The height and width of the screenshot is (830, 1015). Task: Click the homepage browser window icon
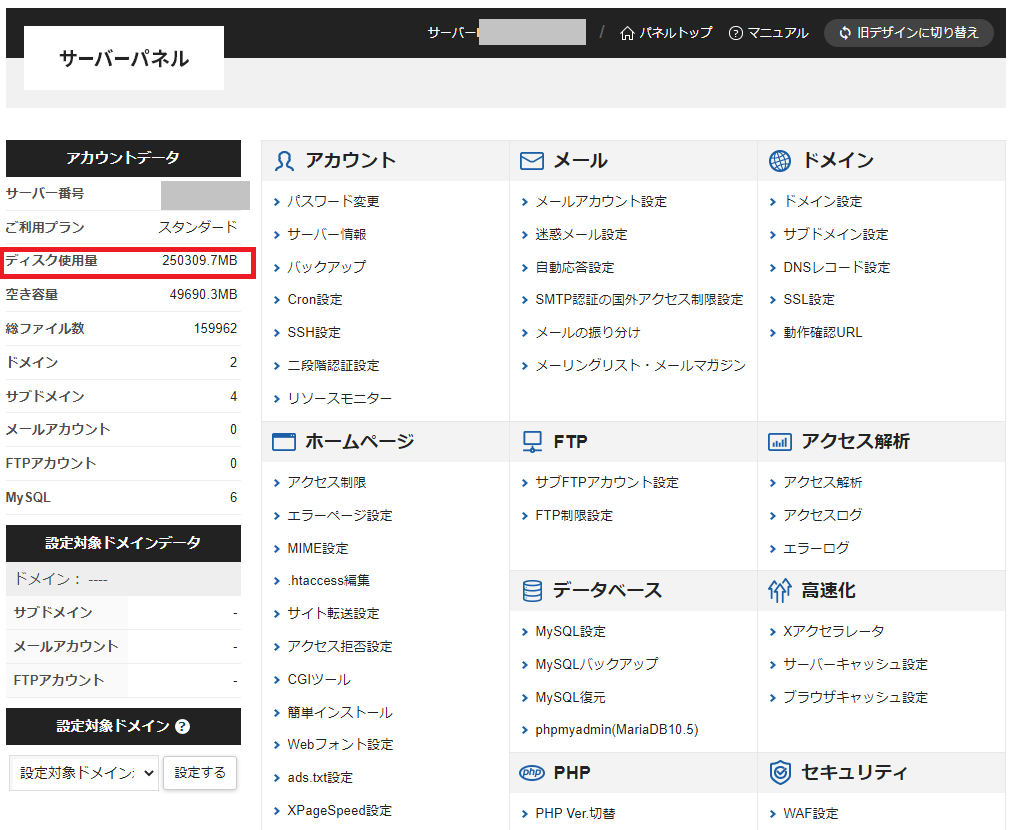point(284,442)
